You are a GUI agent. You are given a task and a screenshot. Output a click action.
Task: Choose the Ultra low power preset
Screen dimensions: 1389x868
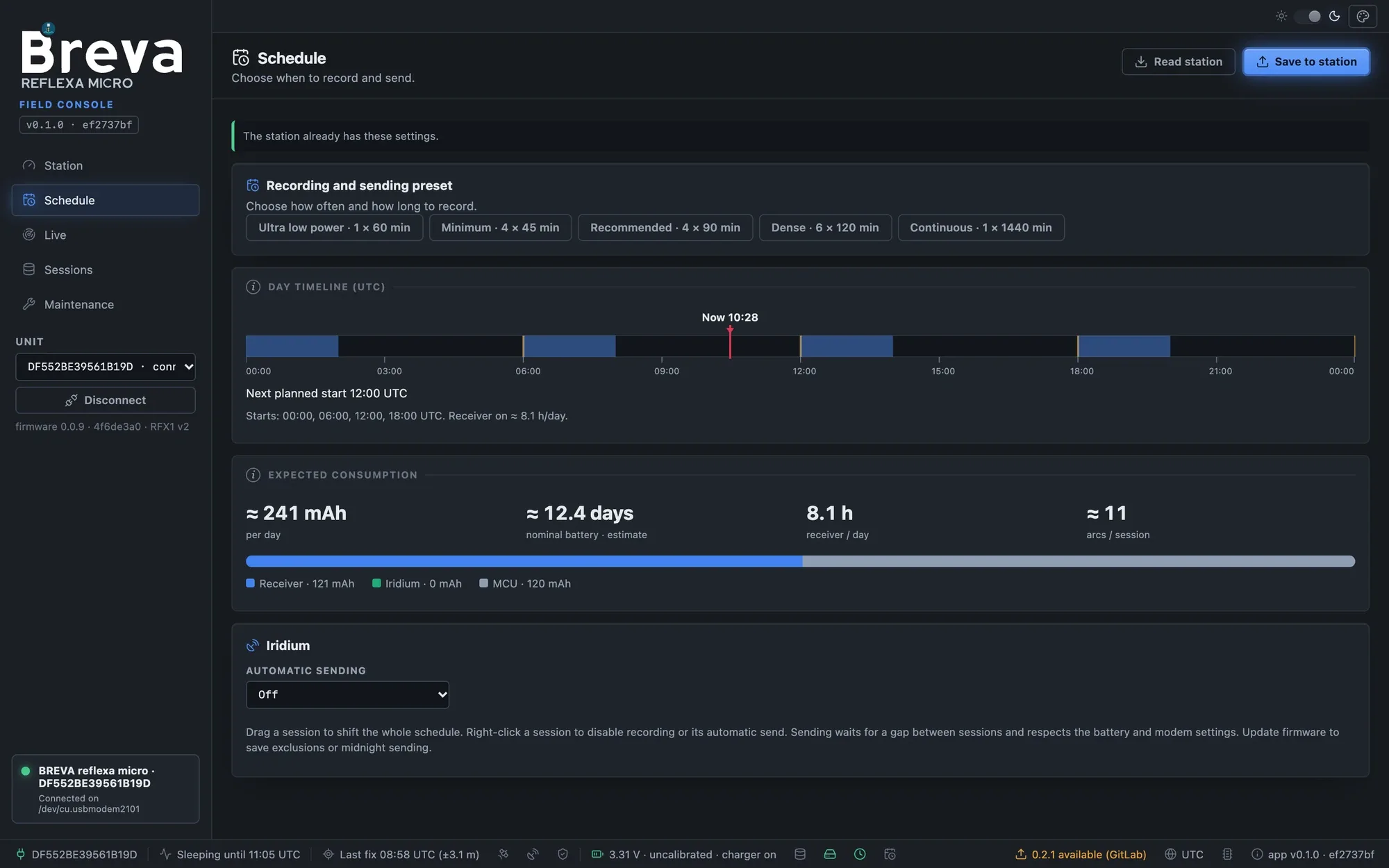(x=334, y=228)
